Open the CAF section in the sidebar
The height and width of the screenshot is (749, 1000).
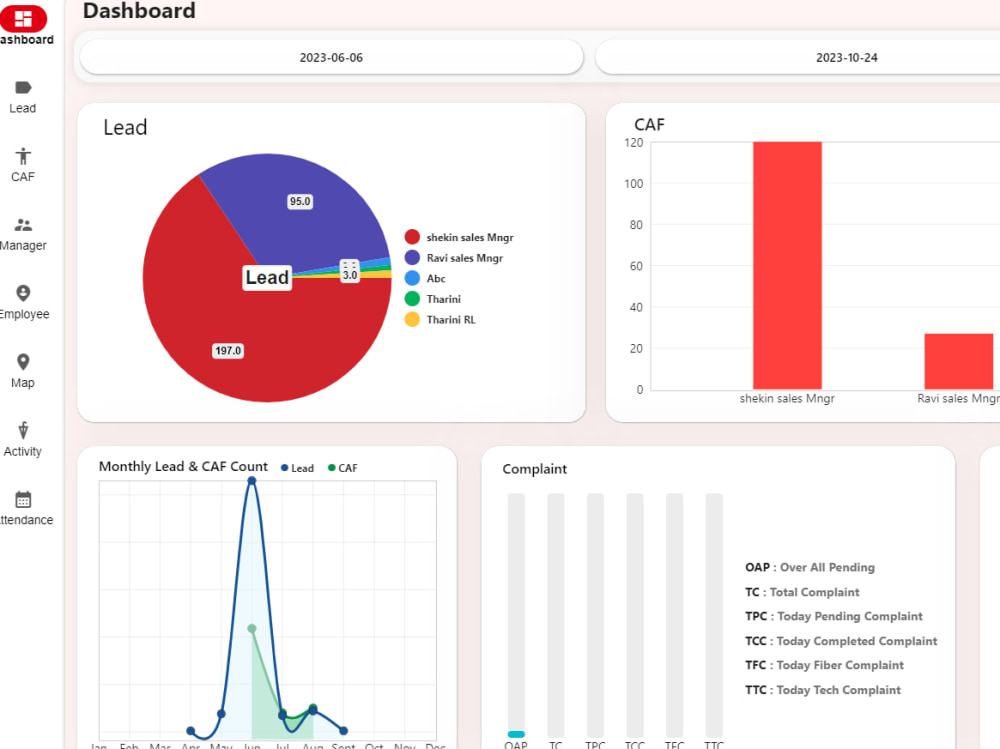point(22,165)
